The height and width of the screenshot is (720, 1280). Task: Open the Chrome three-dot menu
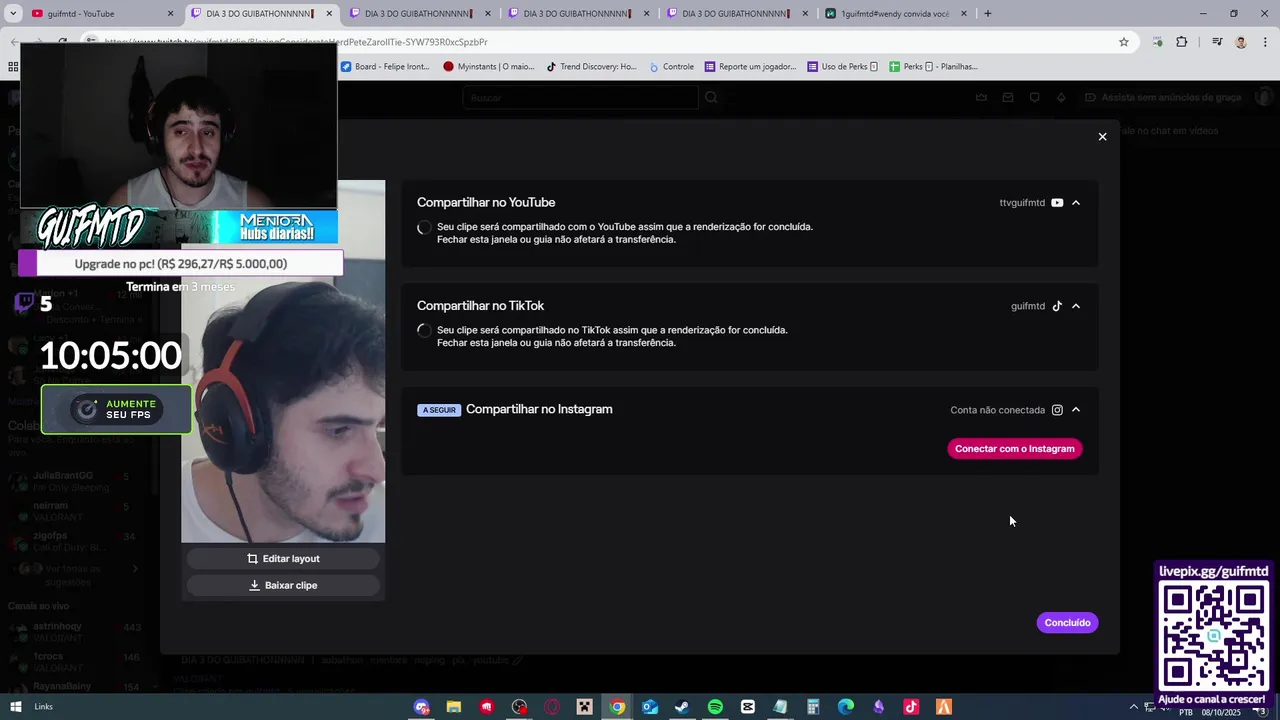[x=1264, y=42]
